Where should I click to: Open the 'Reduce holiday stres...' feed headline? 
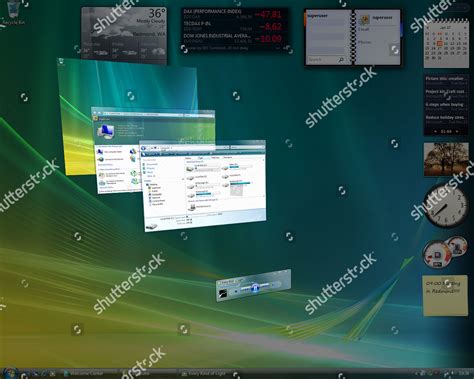(446, 117)
